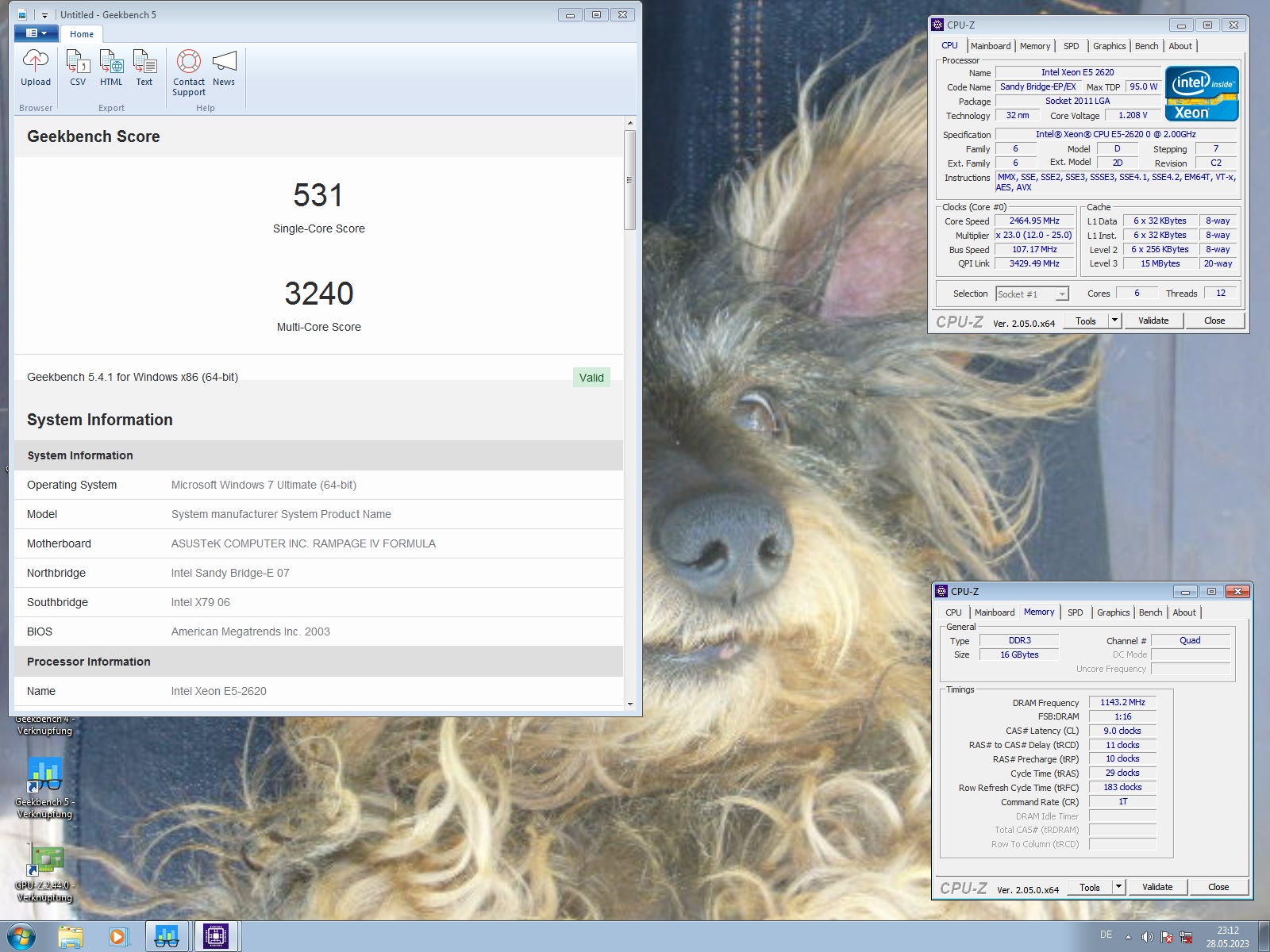
Task: Switch to Mainboard tab in top CPU-Z window
Action: (x=991, y=46)
